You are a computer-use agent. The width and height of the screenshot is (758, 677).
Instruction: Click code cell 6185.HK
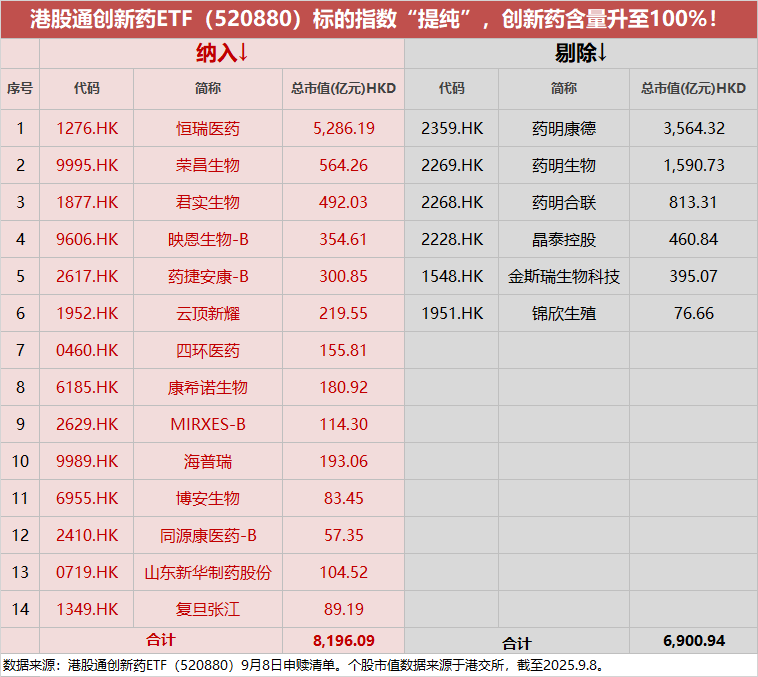tap(87, 387)
